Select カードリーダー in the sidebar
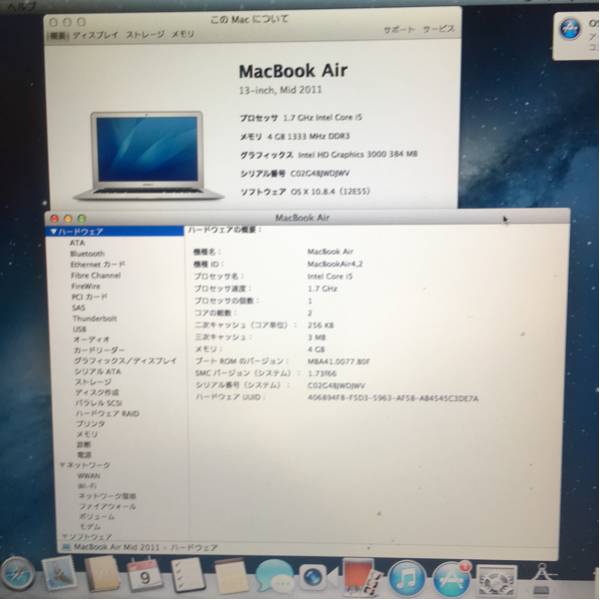The height and width of the screenshot is (600, 600). pyautogui.click(x=99, y=350)
